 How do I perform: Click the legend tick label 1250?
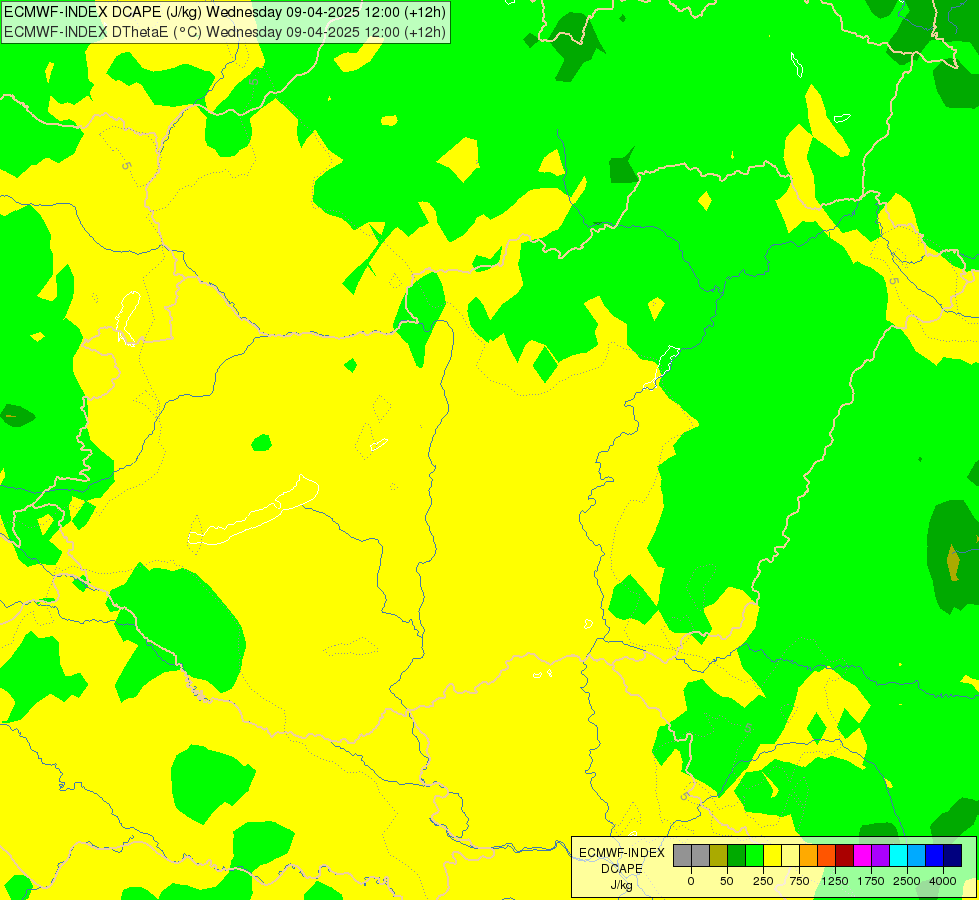835,881
